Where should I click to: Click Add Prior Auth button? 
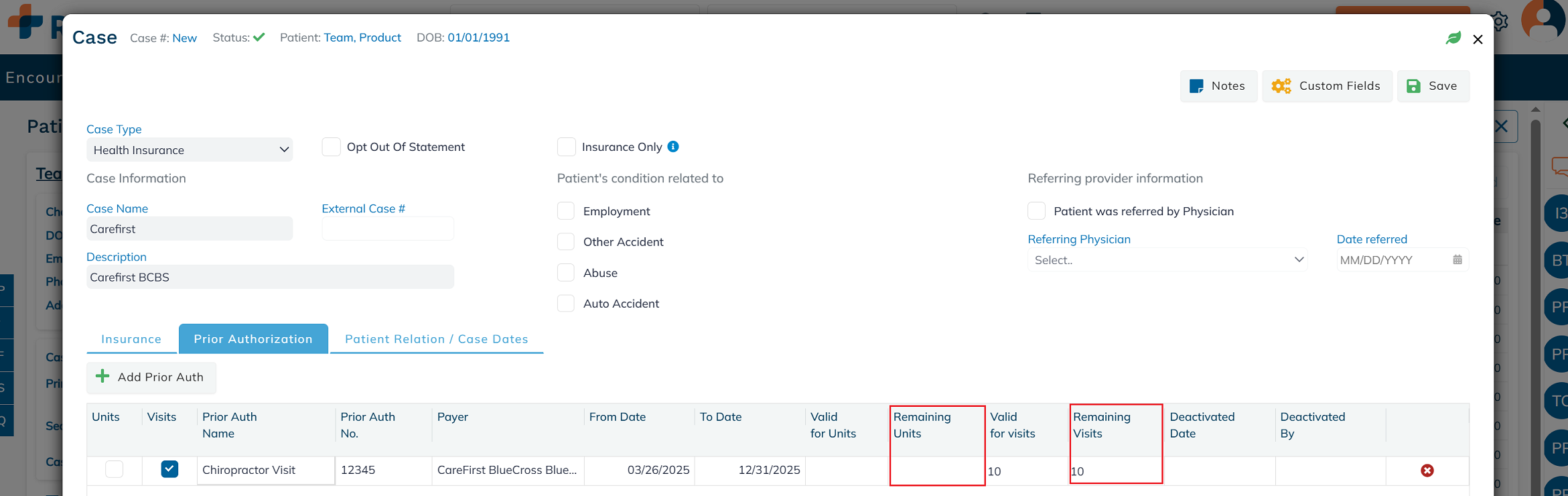point(151,377)
